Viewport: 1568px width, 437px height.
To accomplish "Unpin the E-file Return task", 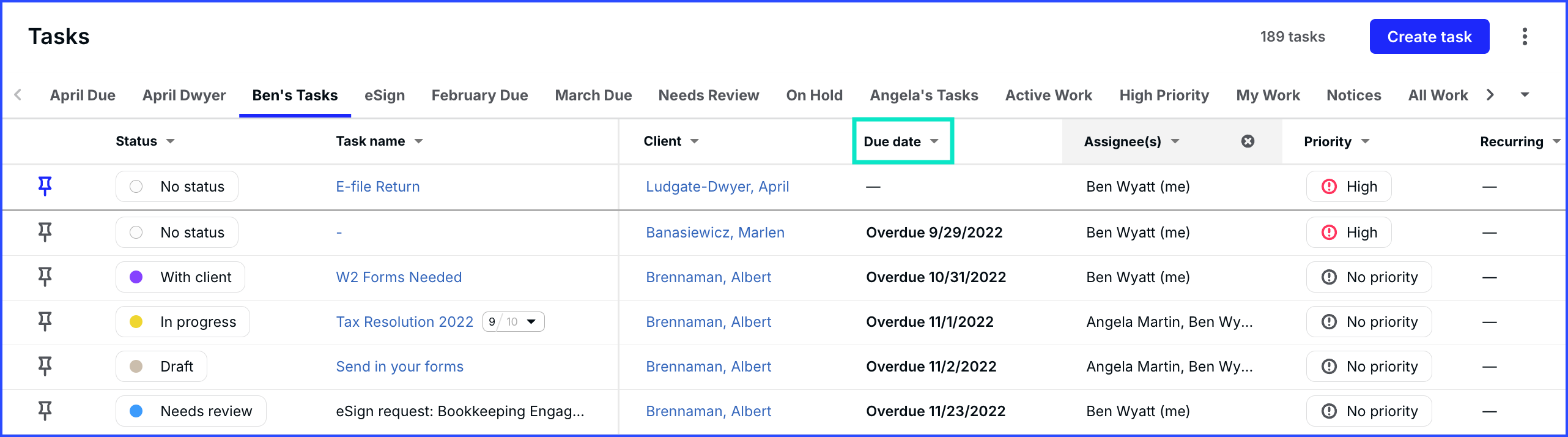I will tap(45, 186).
